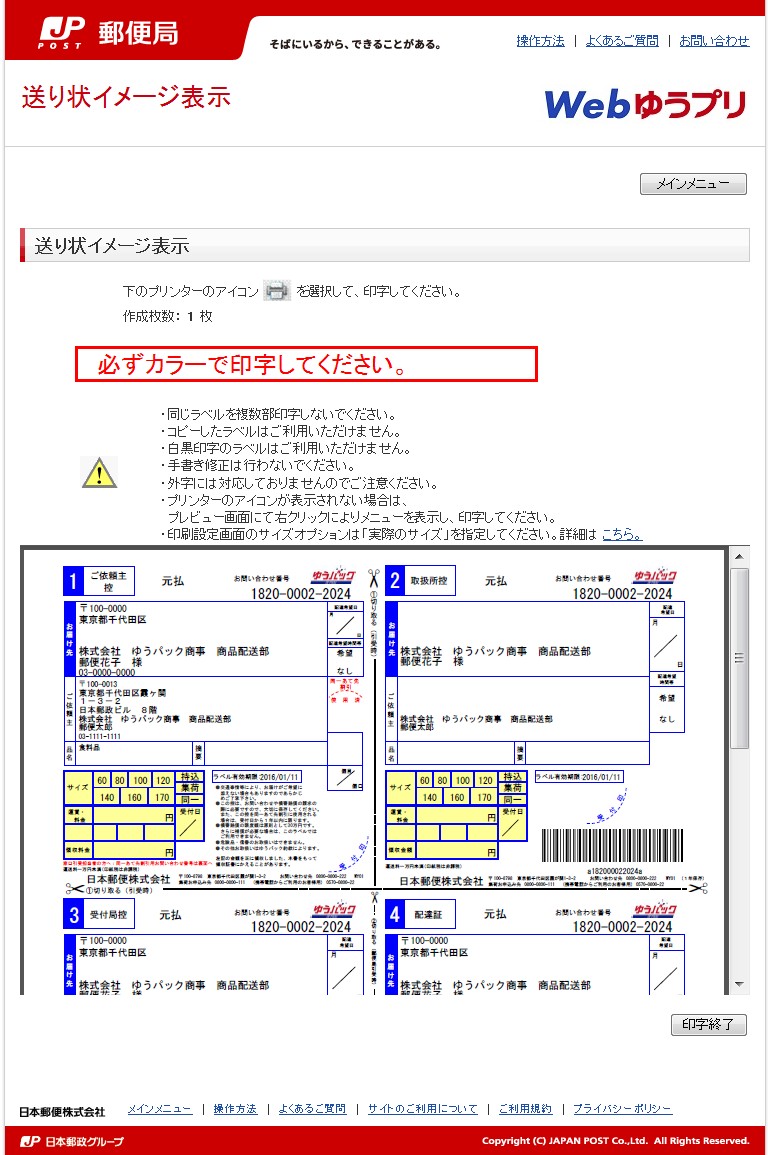This screenshot has height=1155, width=768.
Task: Click the JP POST 郵便局 logo
Action: pyautogui.click(x=108, y=34)
